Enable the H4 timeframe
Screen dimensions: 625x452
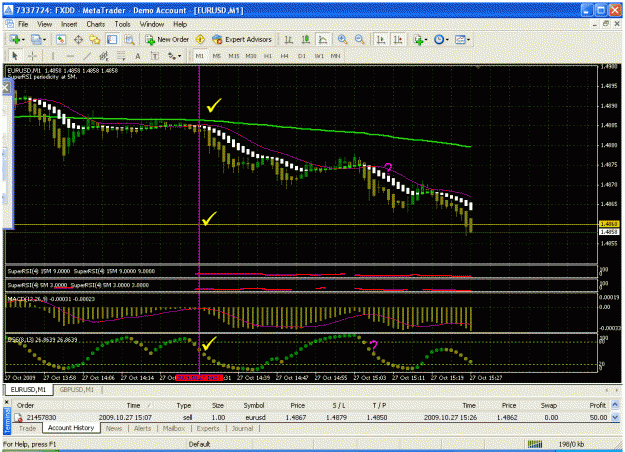pyautogui.click(x=284, y=56)
